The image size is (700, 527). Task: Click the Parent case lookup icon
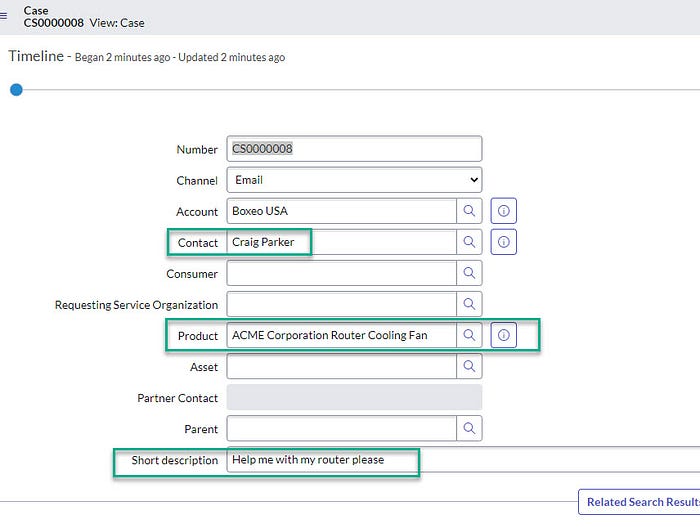tap(469, 428)
